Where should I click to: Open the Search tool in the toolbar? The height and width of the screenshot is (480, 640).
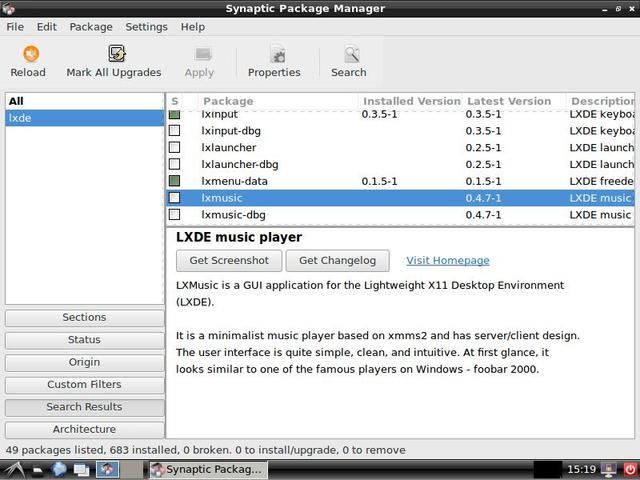tap(349, 60)
